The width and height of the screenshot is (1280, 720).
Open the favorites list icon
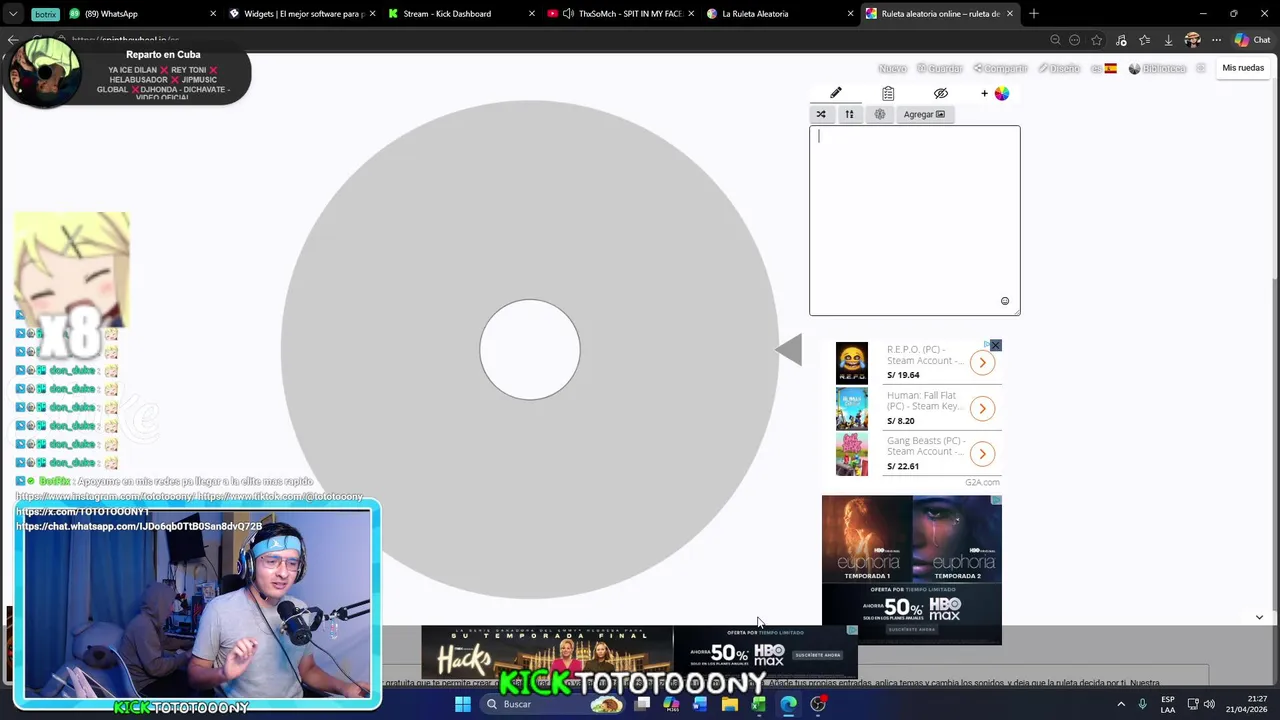pyautogui.click(x=1144, y=40)
